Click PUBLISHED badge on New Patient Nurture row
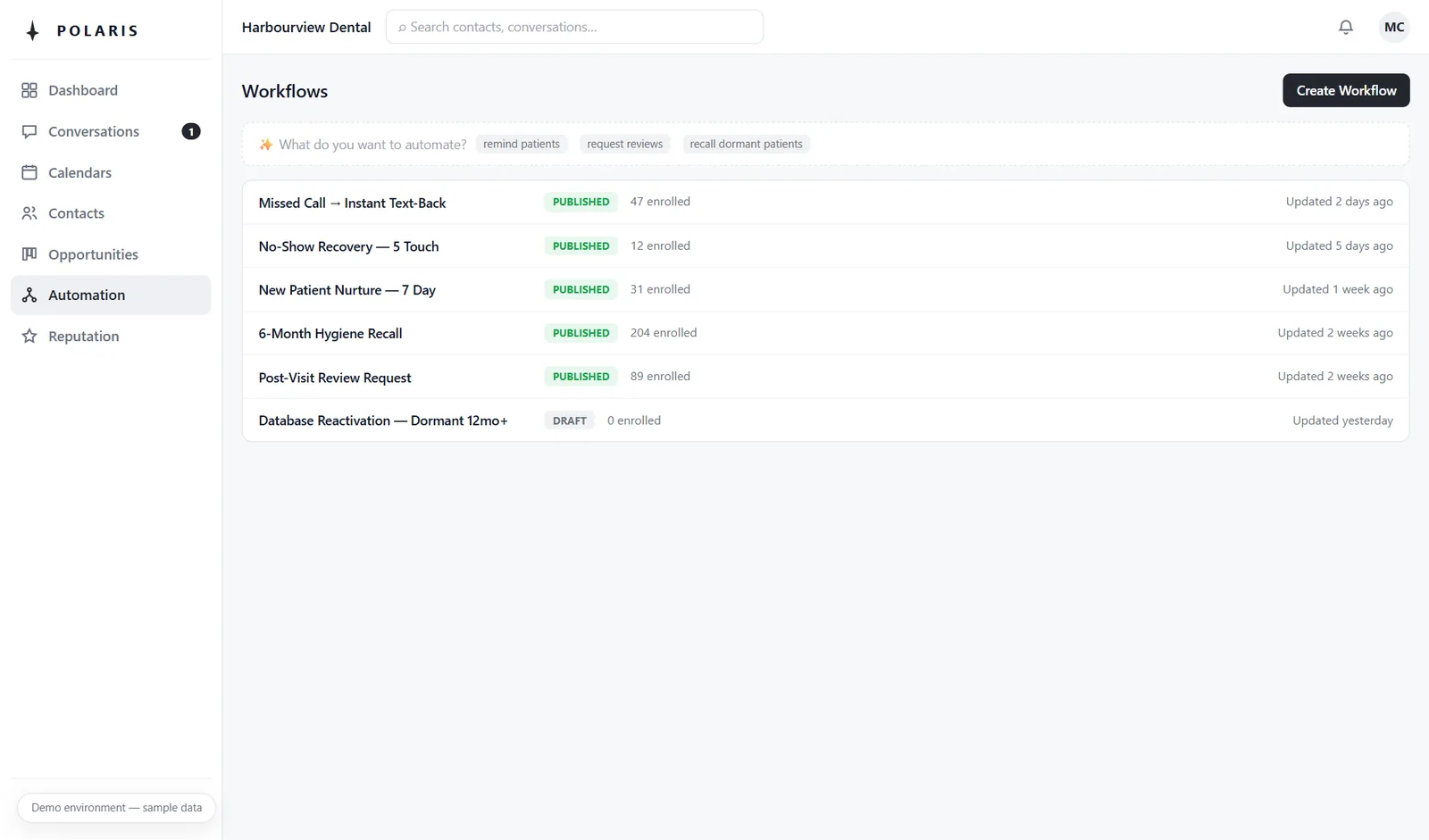1429x840 pixels. pyautogui.click(x=581, y=289)
